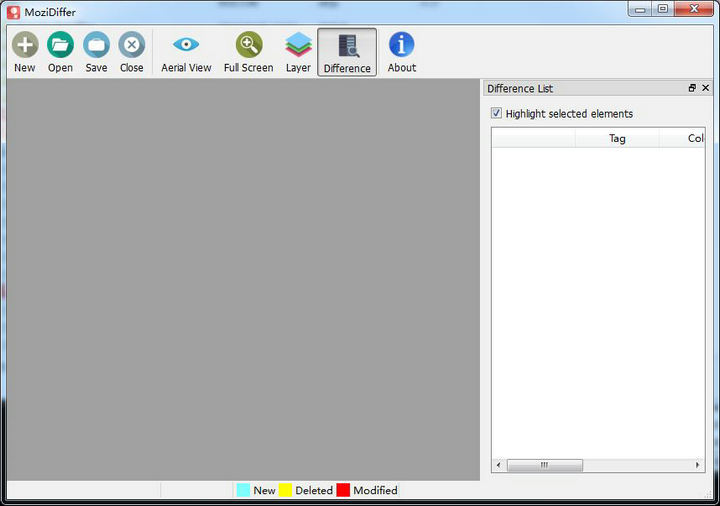Click the New file toolbar icon

click(25, 46)
